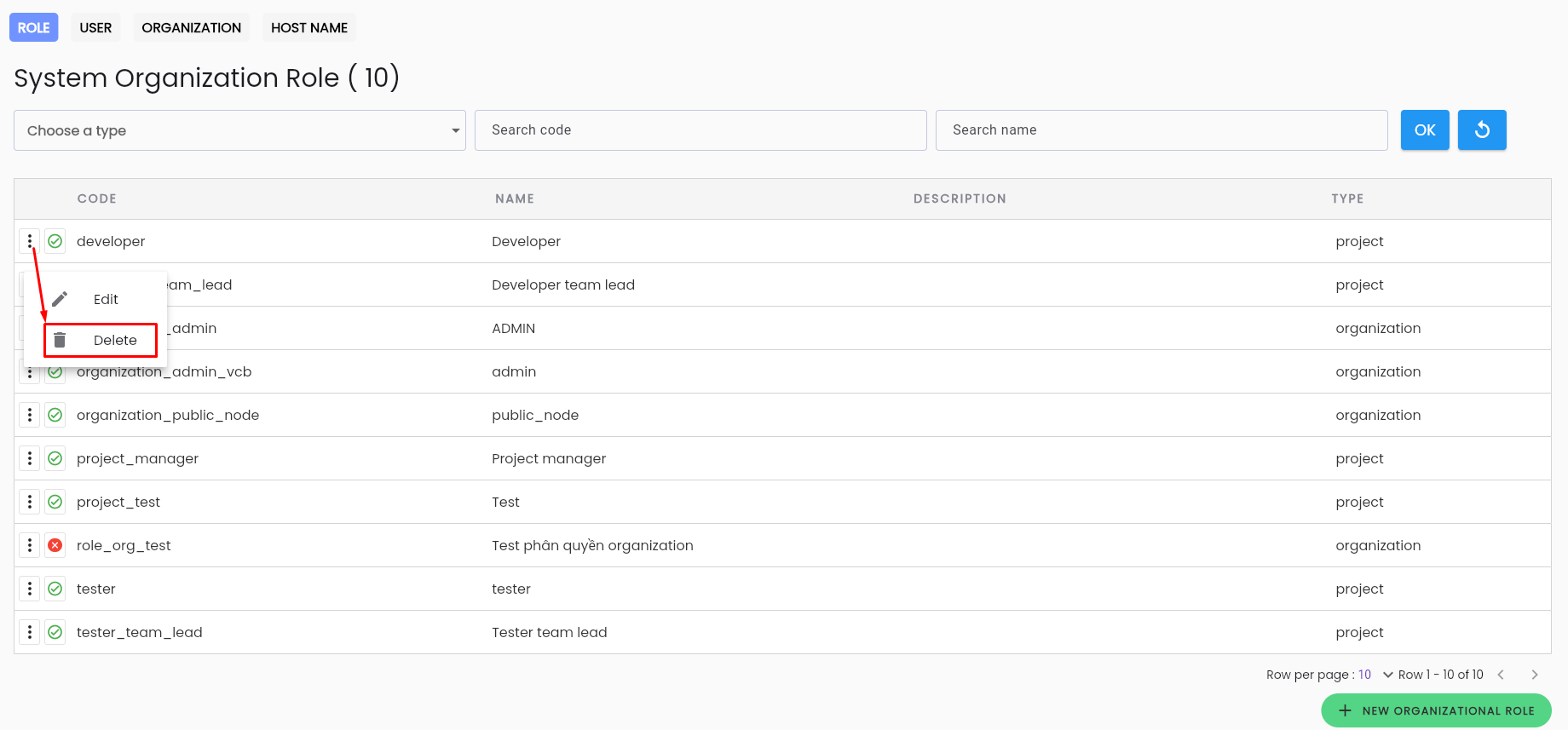The image size is (1568, 730).
Task: Click the TYPE column header
Action: coord(1347,198)
